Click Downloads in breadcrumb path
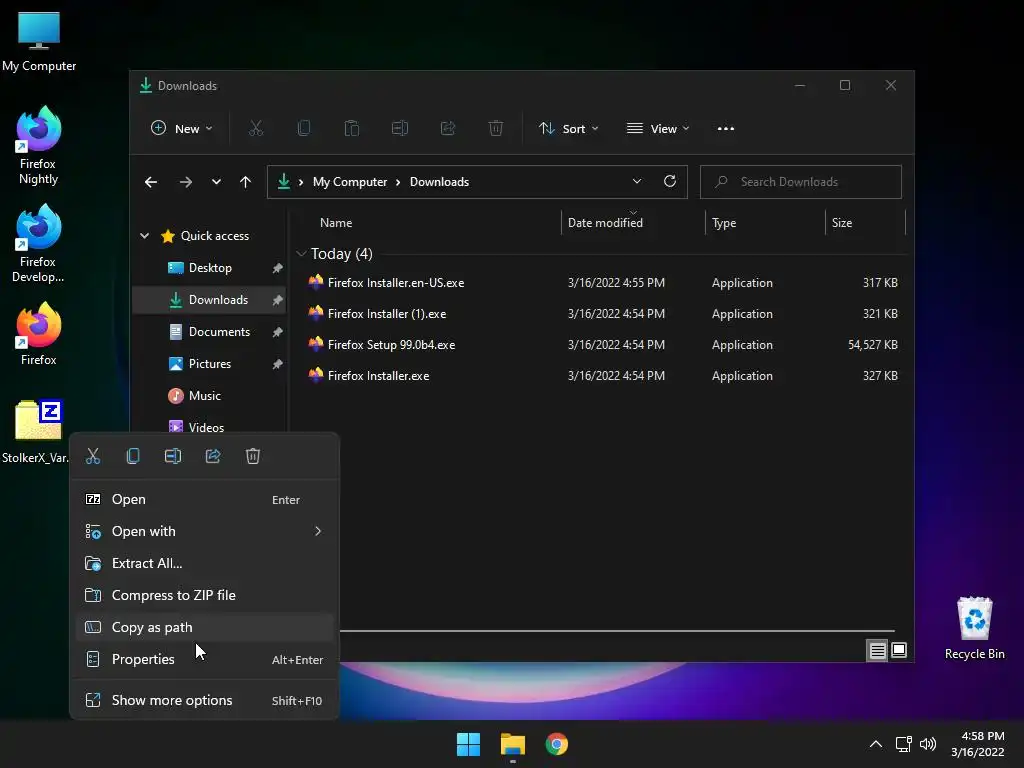 439,182
